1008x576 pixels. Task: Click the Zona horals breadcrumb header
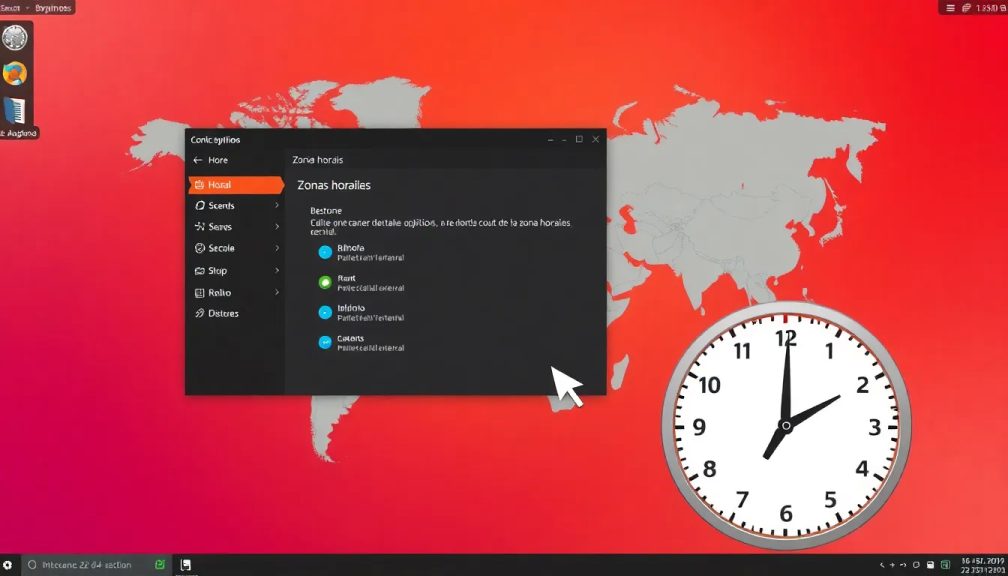click(318, 160)
